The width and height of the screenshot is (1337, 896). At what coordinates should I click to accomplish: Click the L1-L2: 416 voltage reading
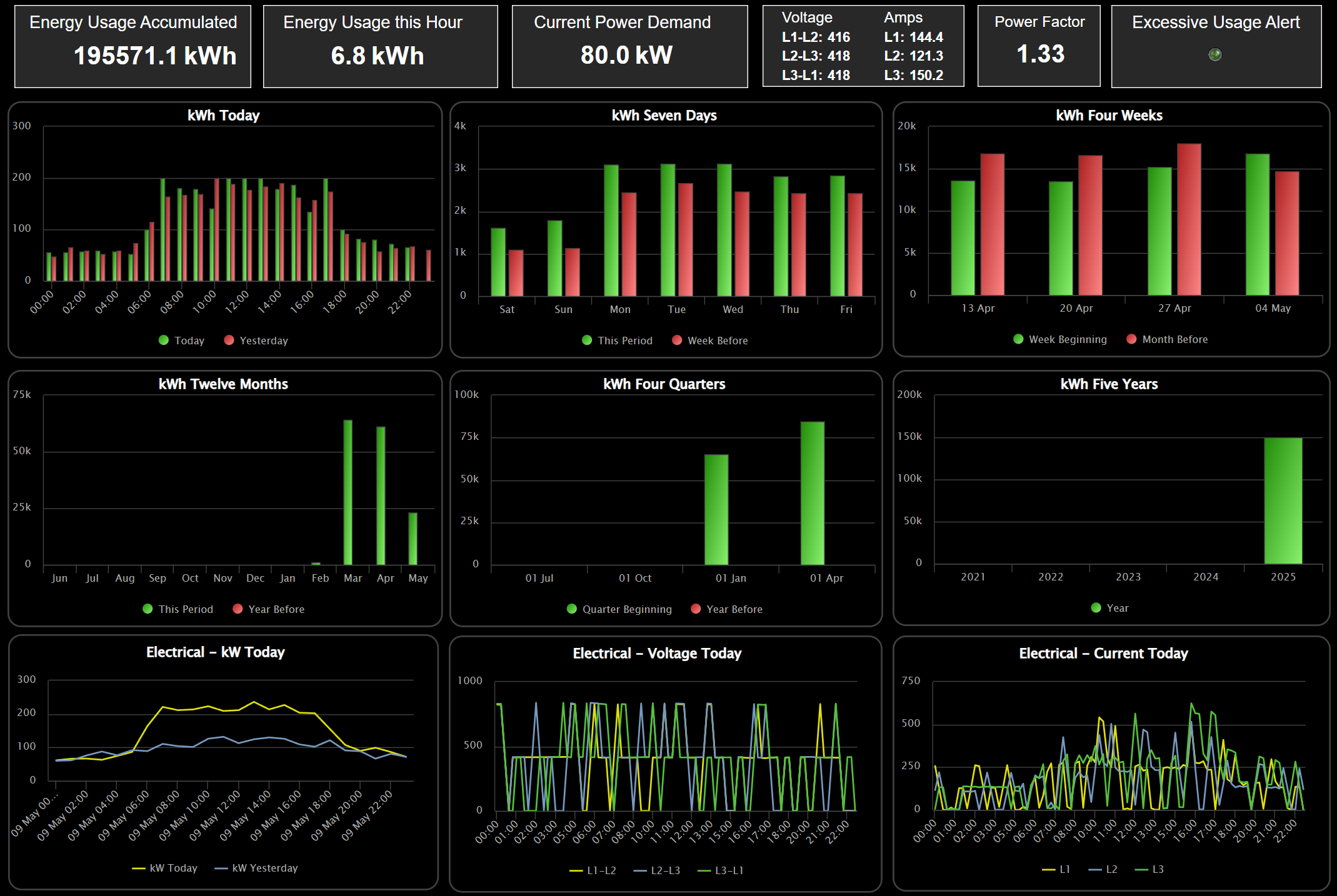816,37
